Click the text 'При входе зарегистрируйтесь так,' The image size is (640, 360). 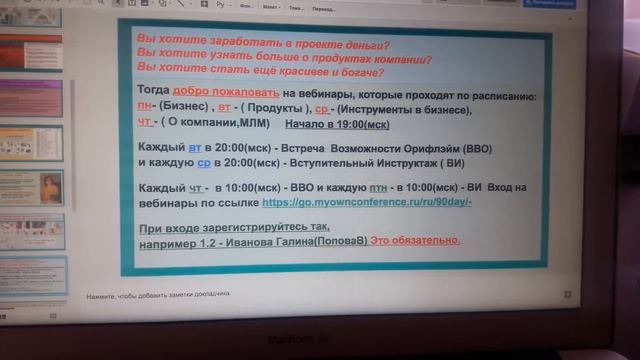click(234, 227)
